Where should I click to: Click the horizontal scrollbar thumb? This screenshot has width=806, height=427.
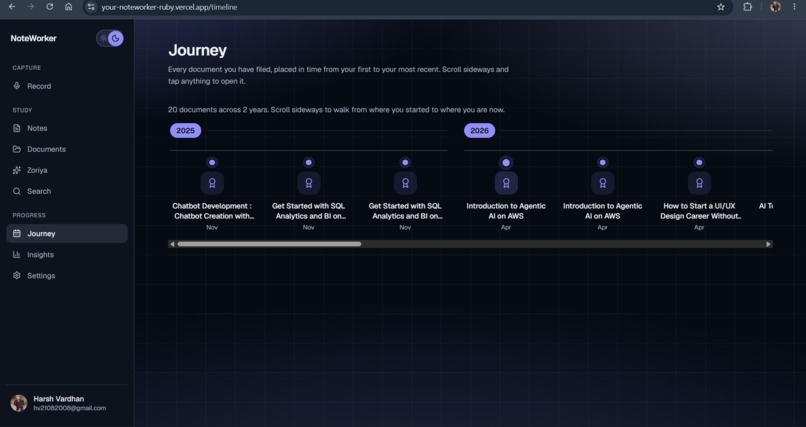[x=269, y=244]
